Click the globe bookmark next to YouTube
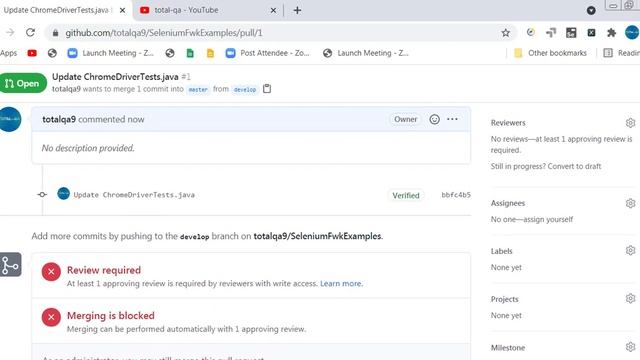 click(x=52, y=53)
